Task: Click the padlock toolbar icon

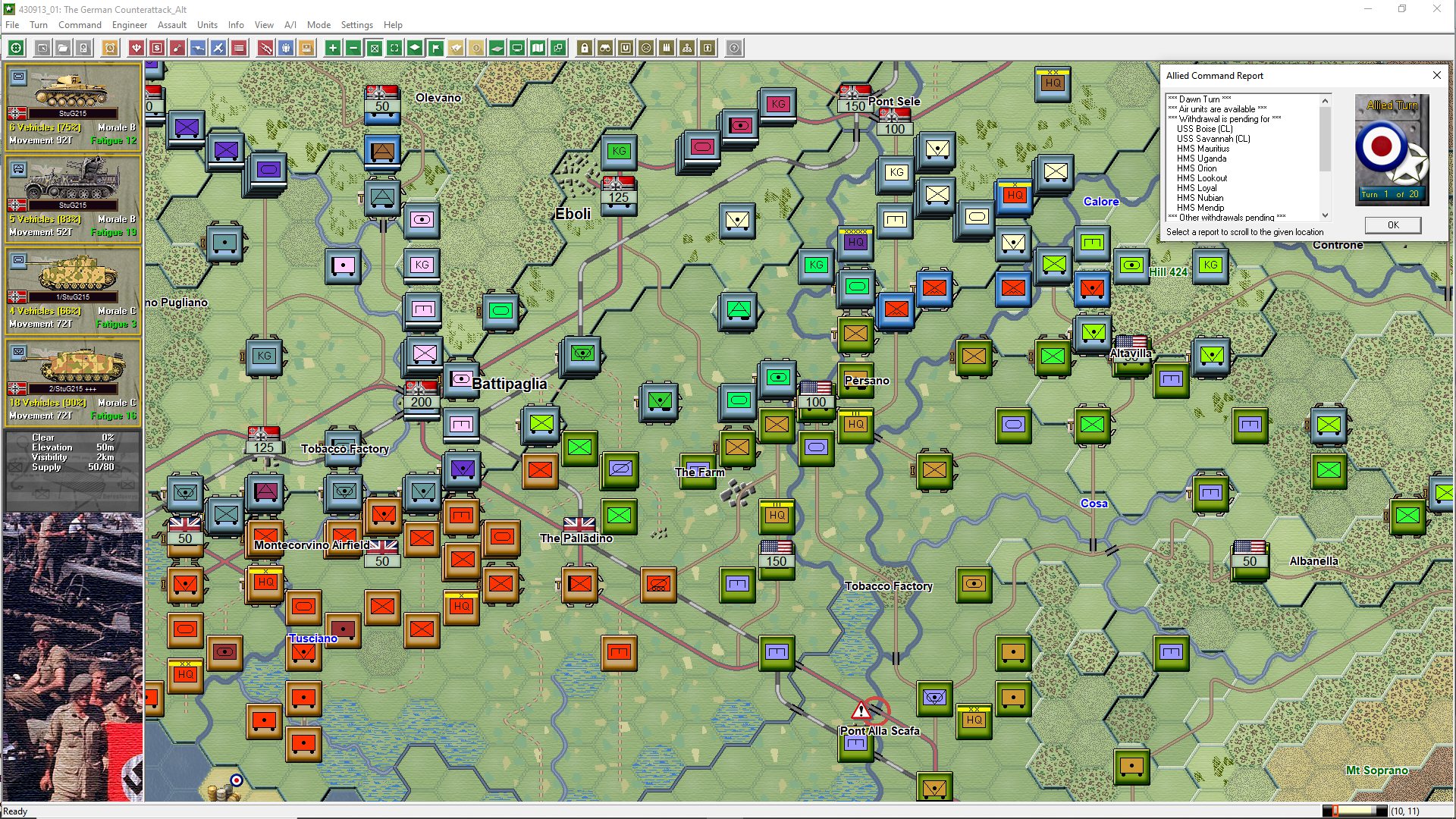Action: 585,48
